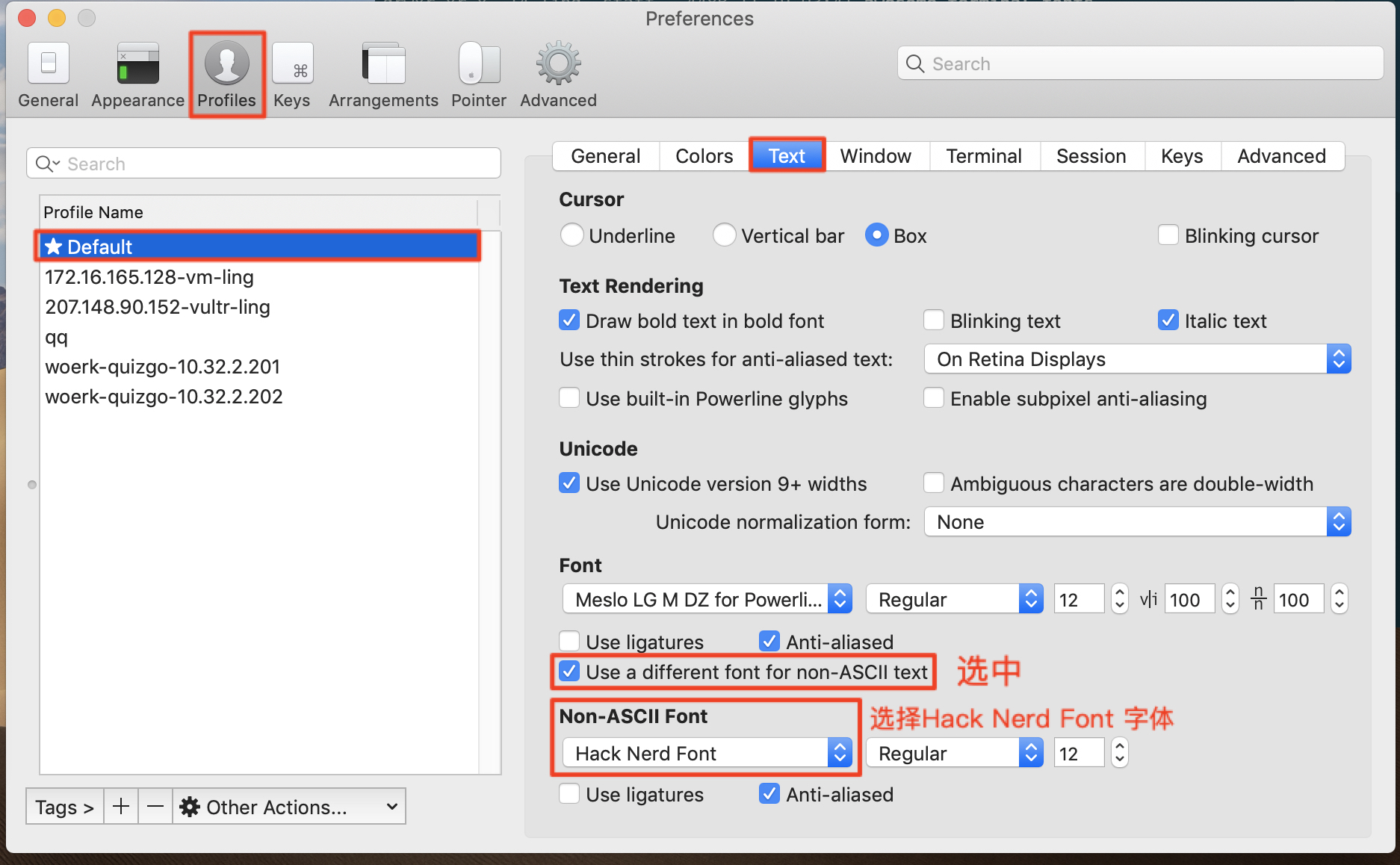This screenshot has height=865, width=1400.
Task: Click horizontal spacing stepper arrows
Action: tap(1230, 599)
